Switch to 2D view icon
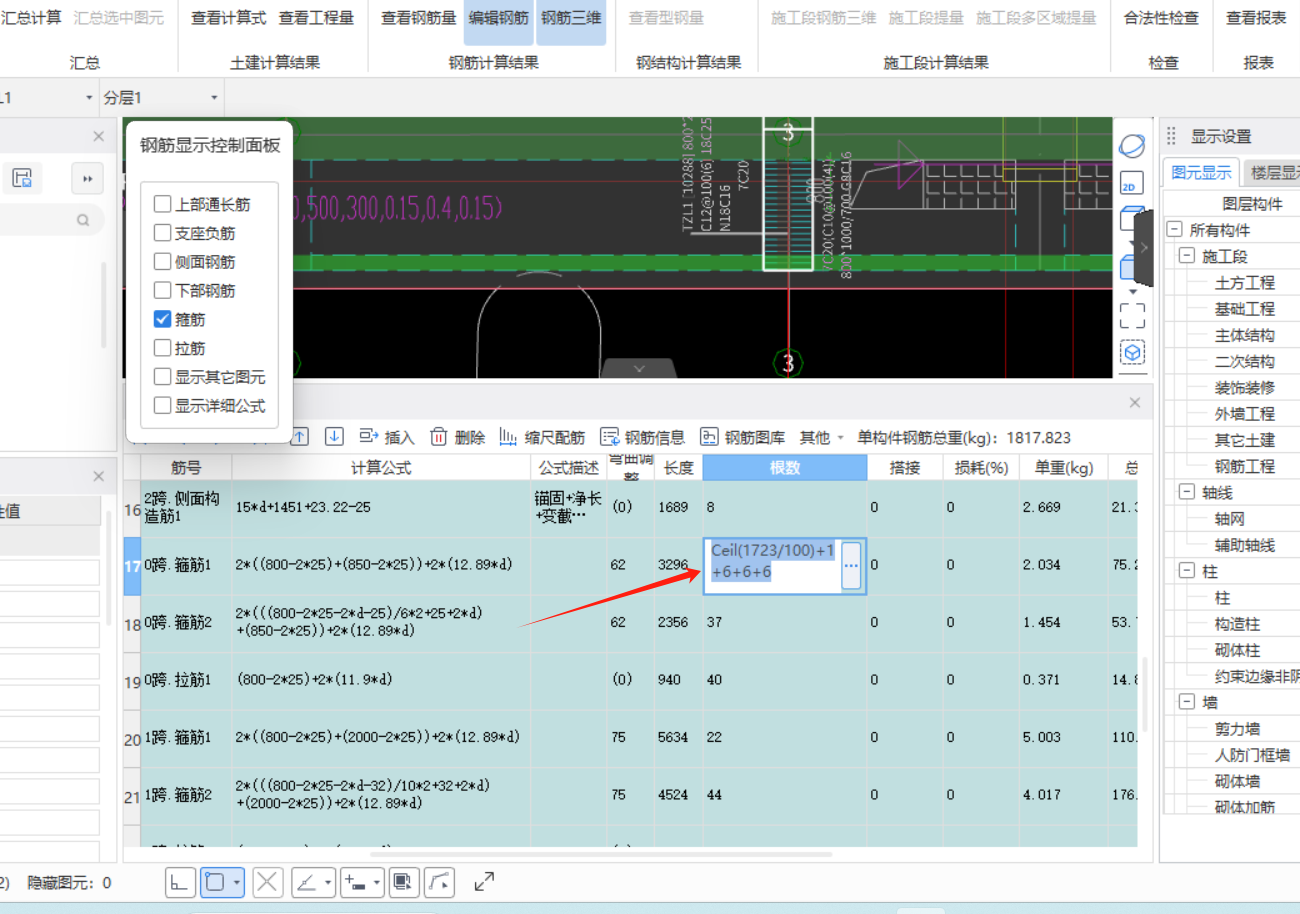 [x=1130, y=185]
